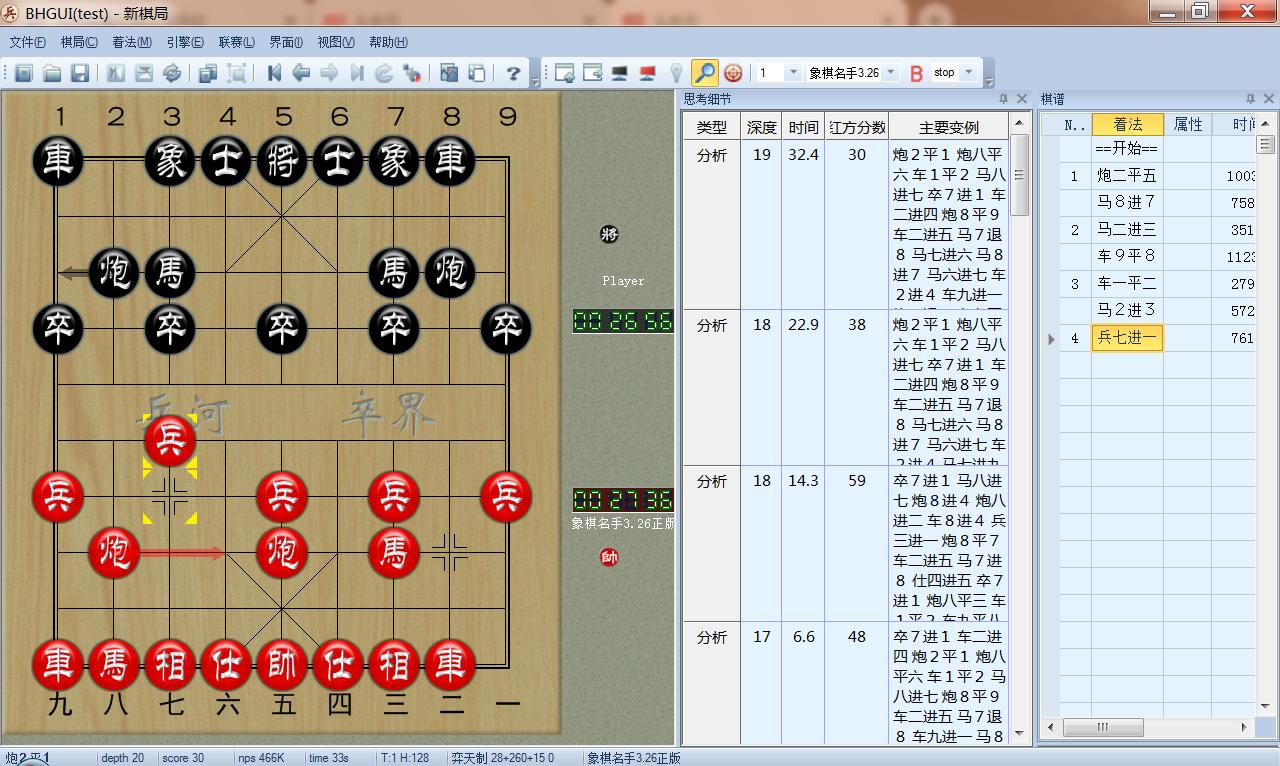
Task: Click the lightbulb hint icon
Action: click(x=677, y=72)
